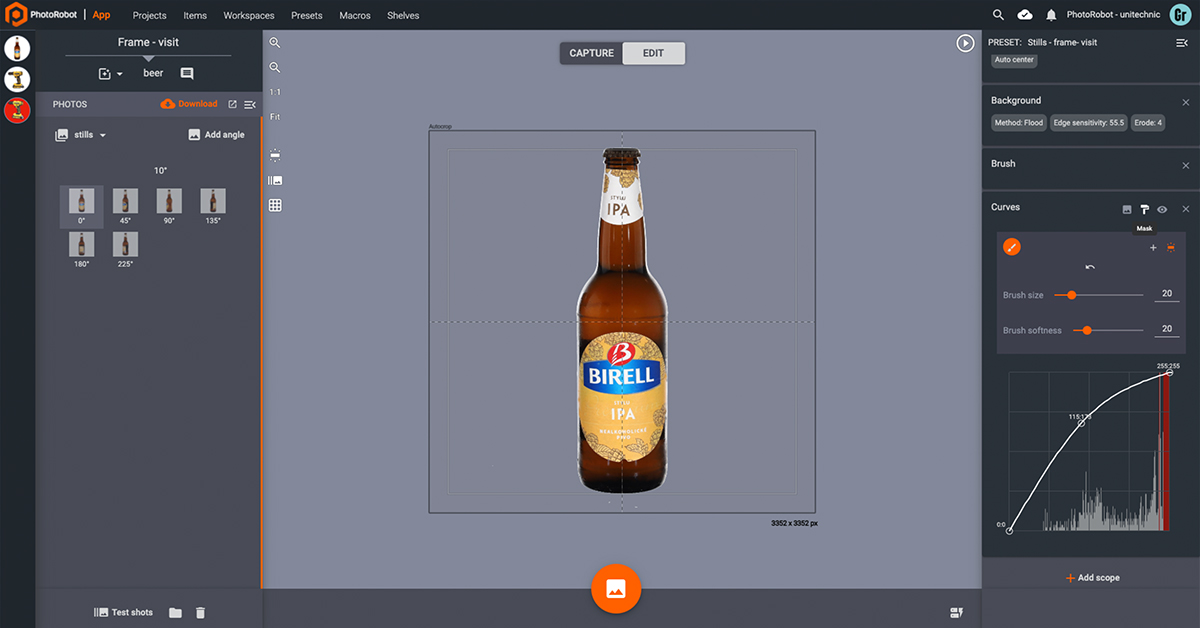Open the stills dropdown in Photos panel

click(x=82, y=134)
